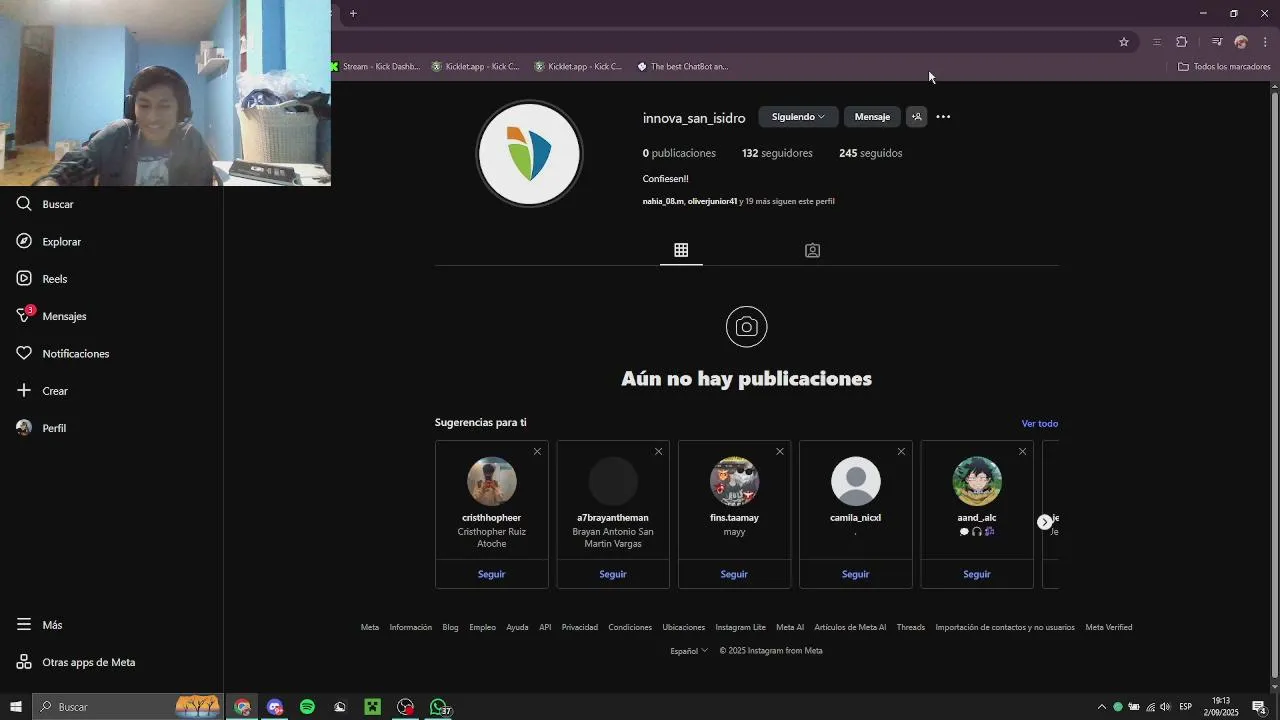Image resolution: width=1280 pixels, height=720 pixels.
Task: Open WhatsApp from the taskbar
Action: click(x=438, y=707)
